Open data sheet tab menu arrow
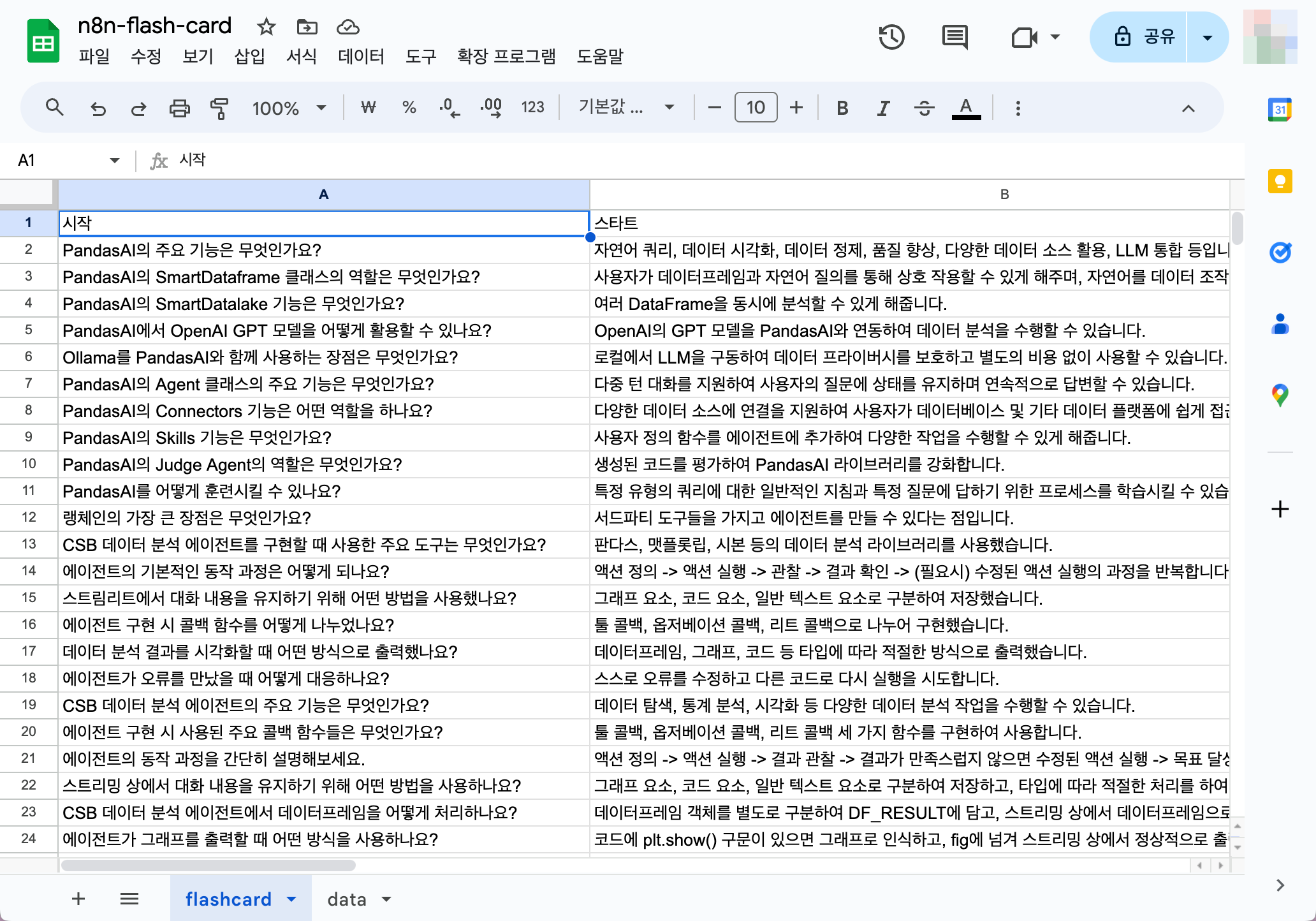Screen dimensions: 1316x921 [x=386, y=899]
